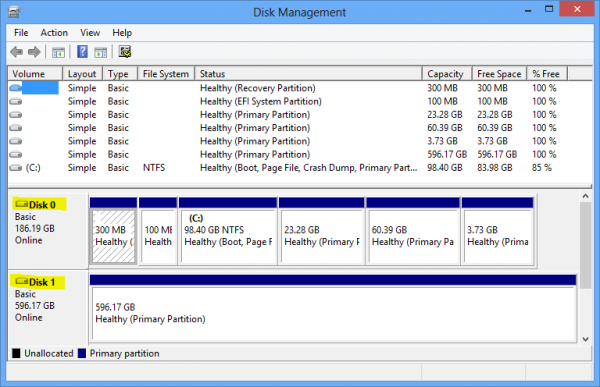Click 'Healthy (Recovery Partition)' status text
600x387 pixels.
pos(258,88)
